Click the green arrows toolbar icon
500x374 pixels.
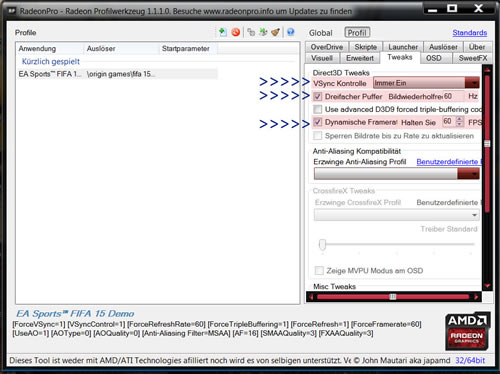(263, 32)
